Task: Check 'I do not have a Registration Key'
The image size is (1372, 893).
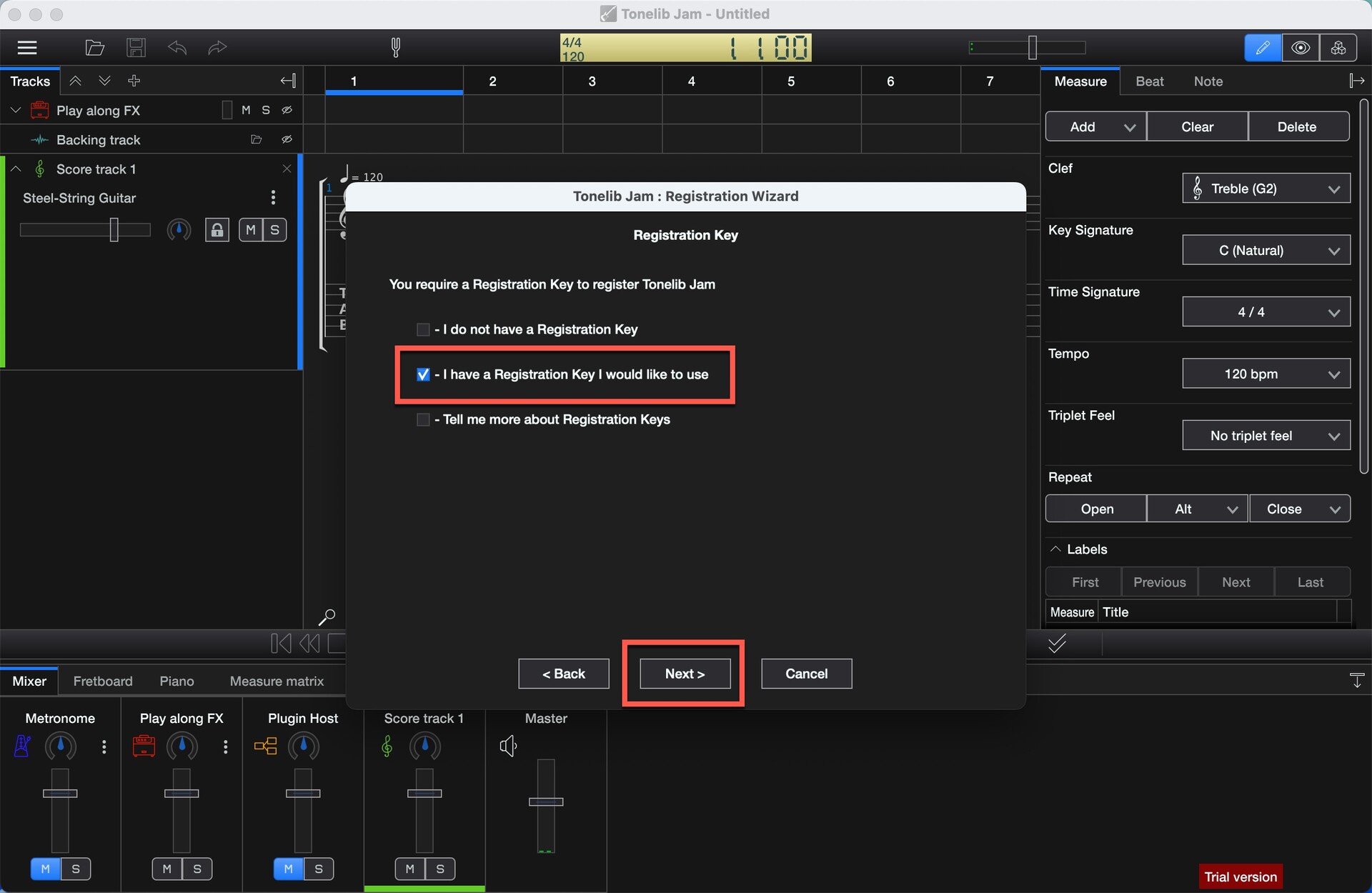Action: point(423,329)
